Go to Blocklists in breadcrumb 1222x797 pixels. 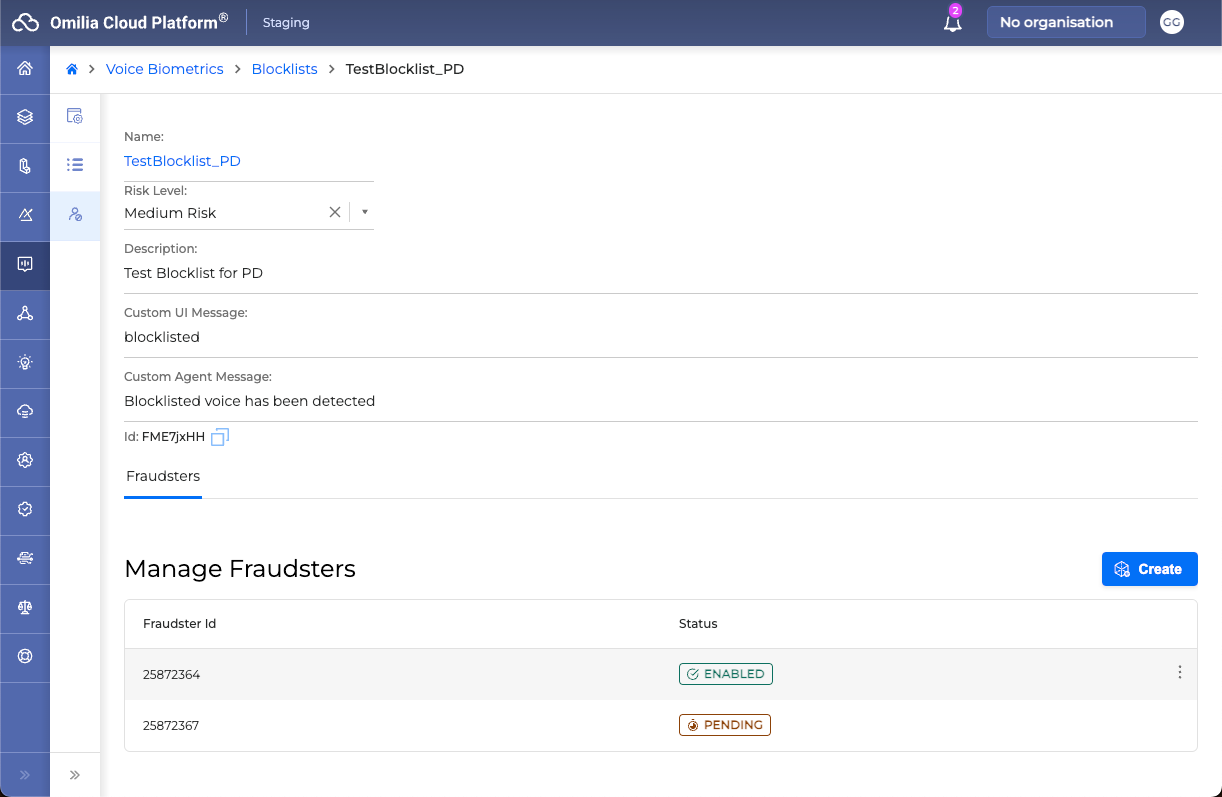tap(284, 69)
